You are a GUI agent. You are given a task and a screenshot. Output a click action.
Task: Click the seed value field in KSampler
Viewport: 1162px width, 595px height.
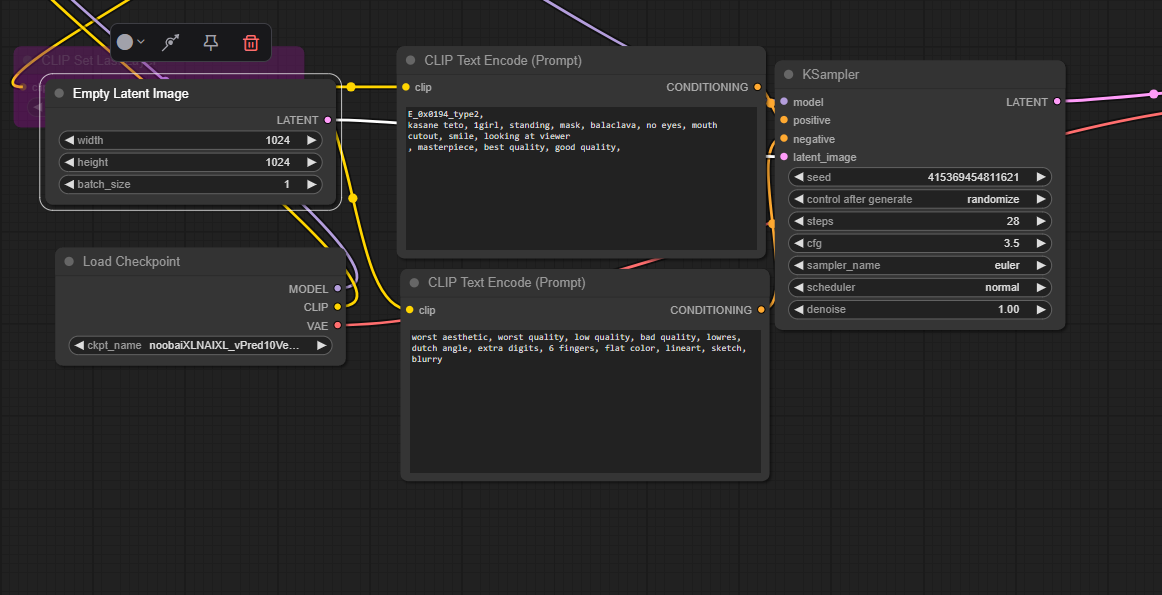(x=920, y=177)
